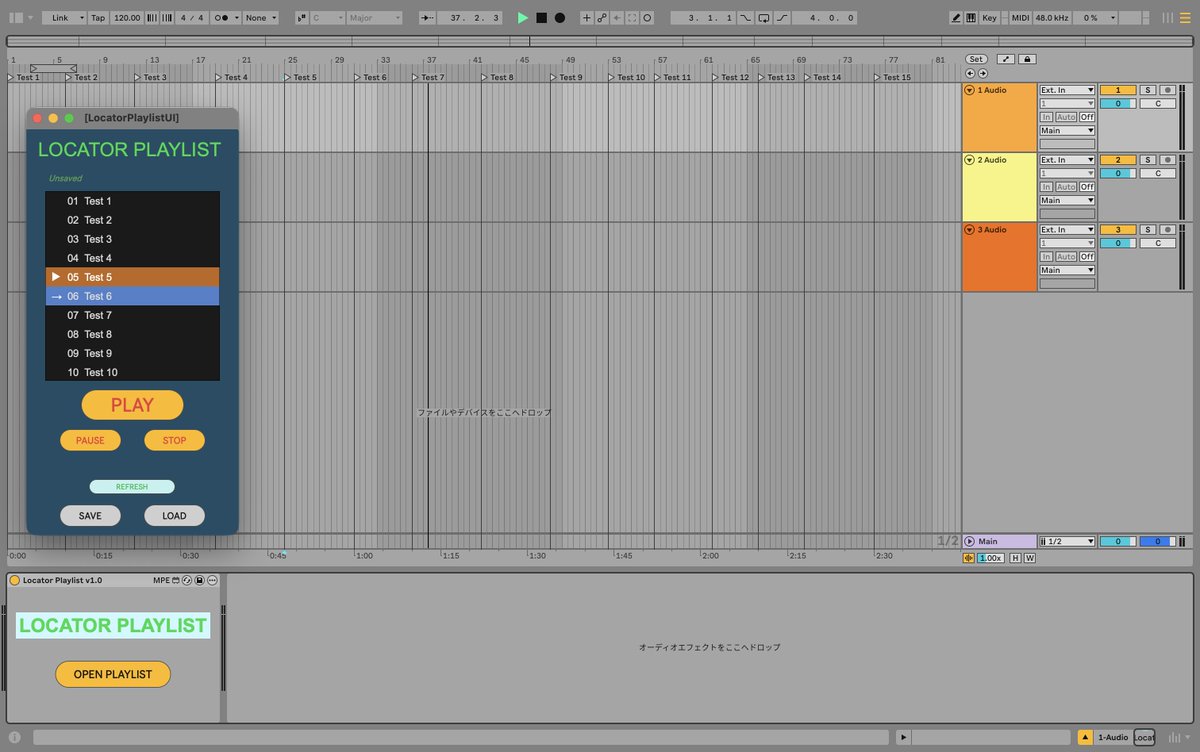1200x752 pixels.
Task: Open the device options ellipsis menu
Action: [x=212, y=580]
